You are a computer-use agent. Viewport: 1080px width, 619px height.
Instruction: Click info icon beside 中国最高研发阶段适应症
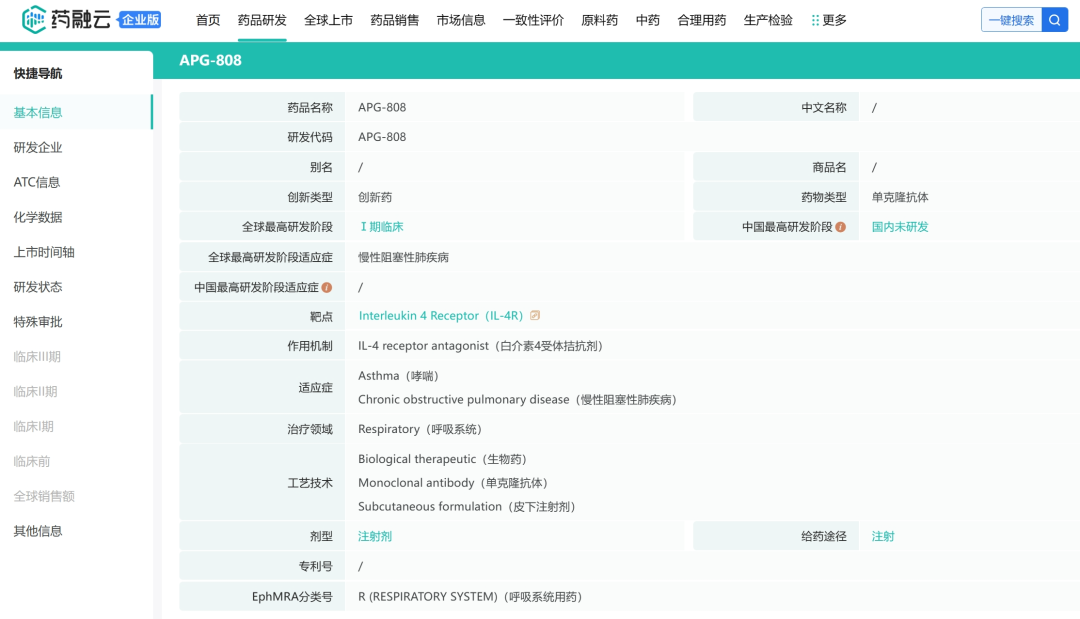[327, 288]
